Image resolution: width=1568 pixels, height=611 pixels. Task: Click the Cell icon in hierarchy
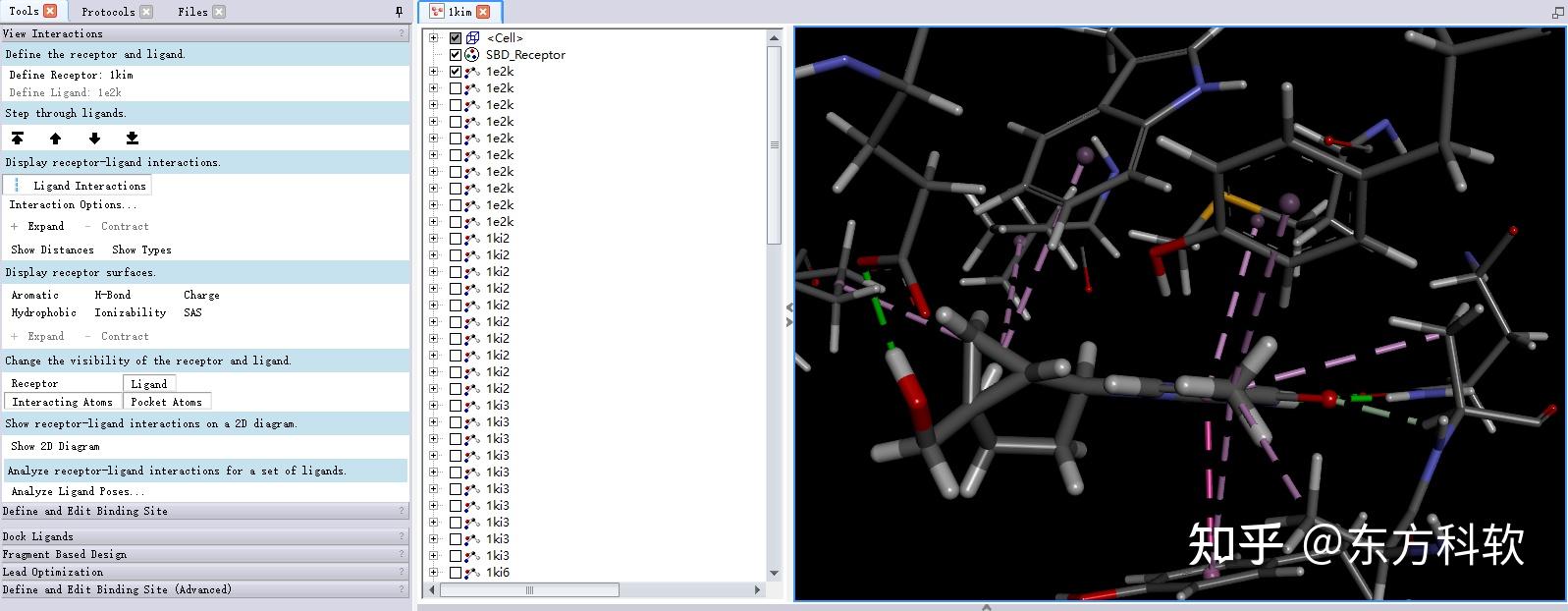pyautogui.click(x=472, y=38)
